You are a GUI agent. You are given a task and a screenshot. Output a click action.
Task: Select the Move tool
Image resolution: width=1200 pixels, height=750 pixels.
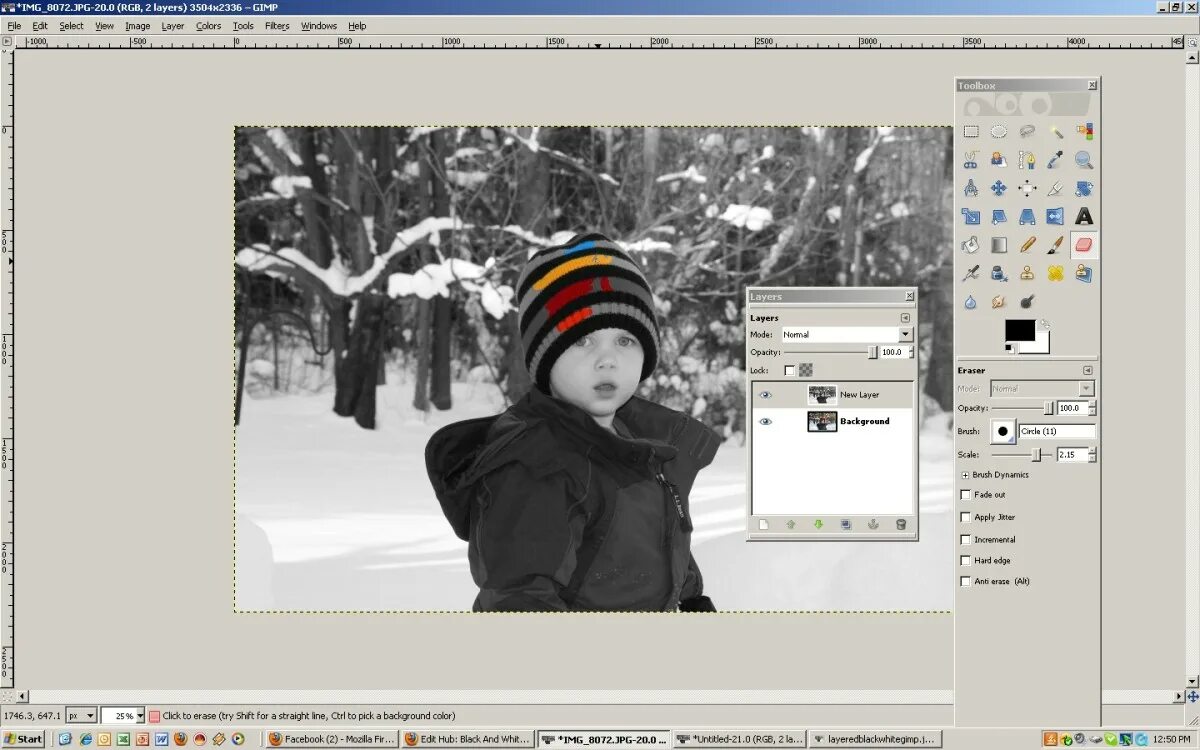pyautogui.click(x=999, y=187)
